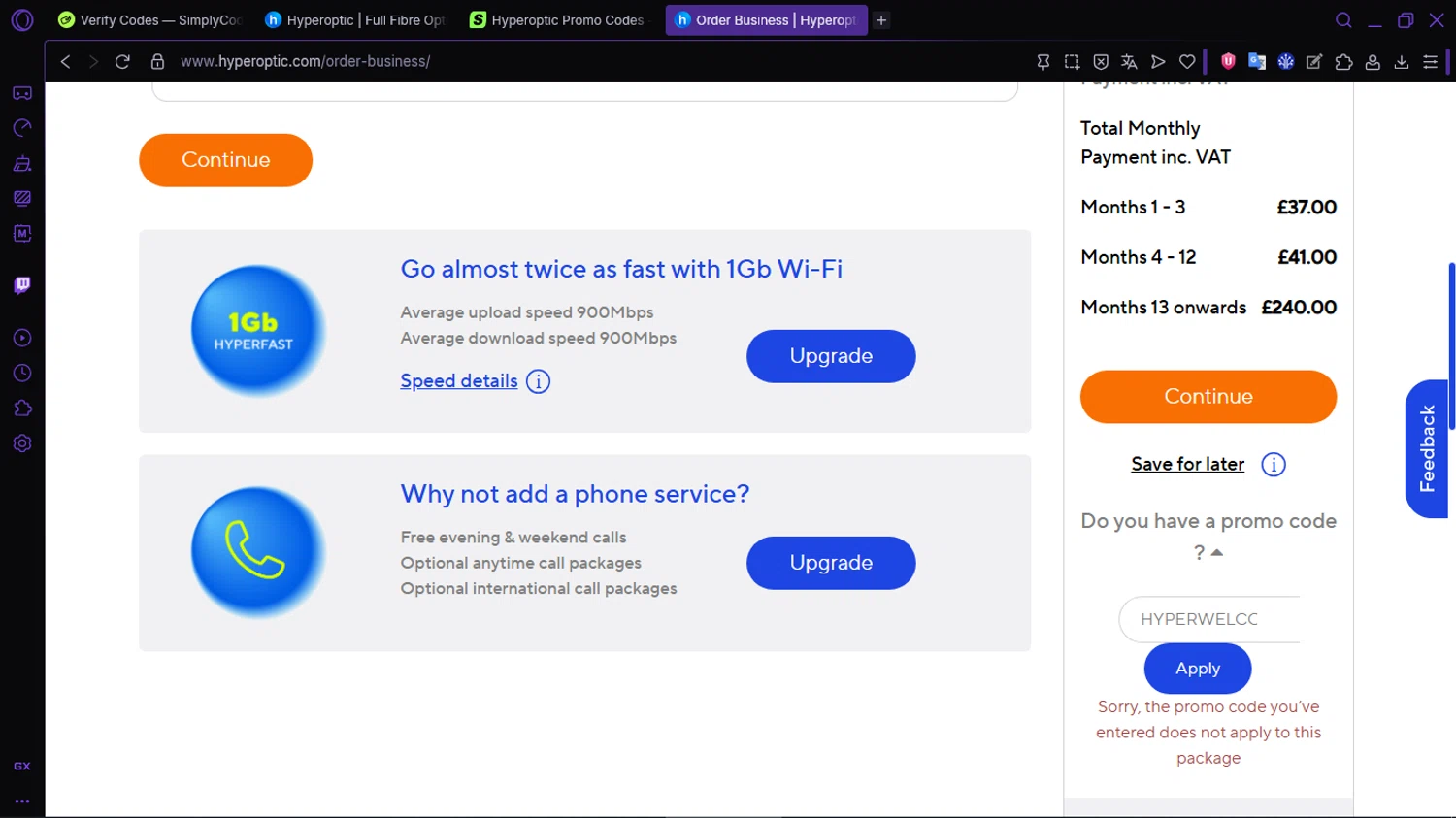Open GX Control speedometer panel
Image resolution: width=1456 pixels, height=818 pixels.
(22, 128)
